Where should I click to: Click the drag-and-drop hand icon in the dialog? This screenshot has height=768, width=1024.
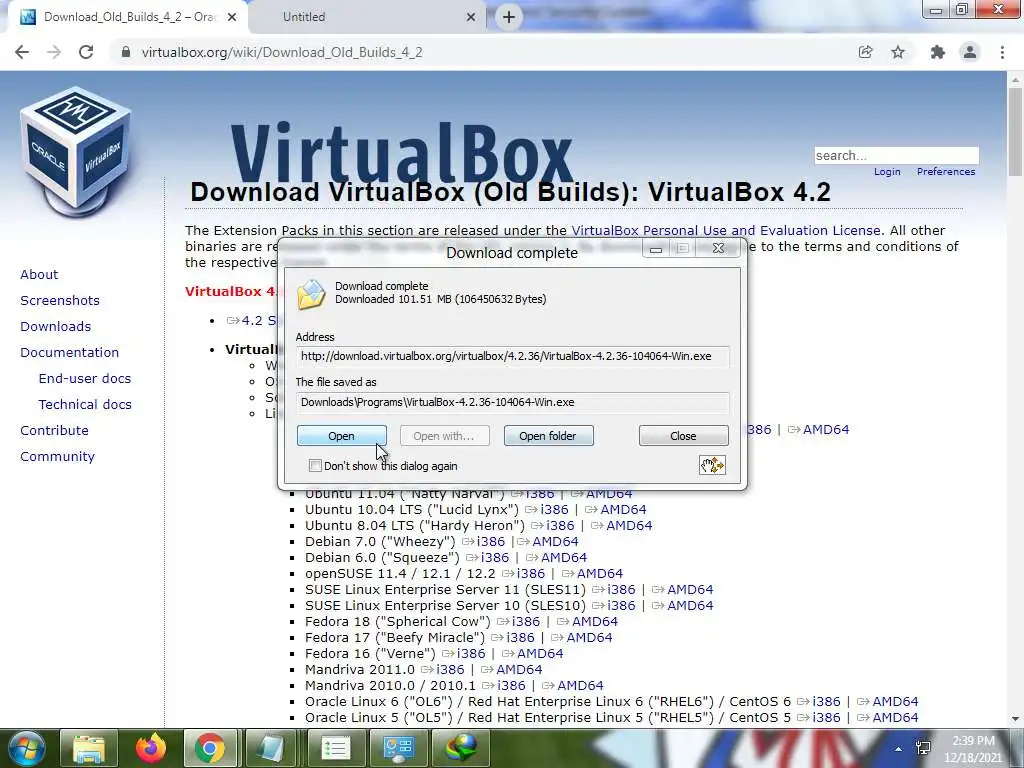pos(712,465)
